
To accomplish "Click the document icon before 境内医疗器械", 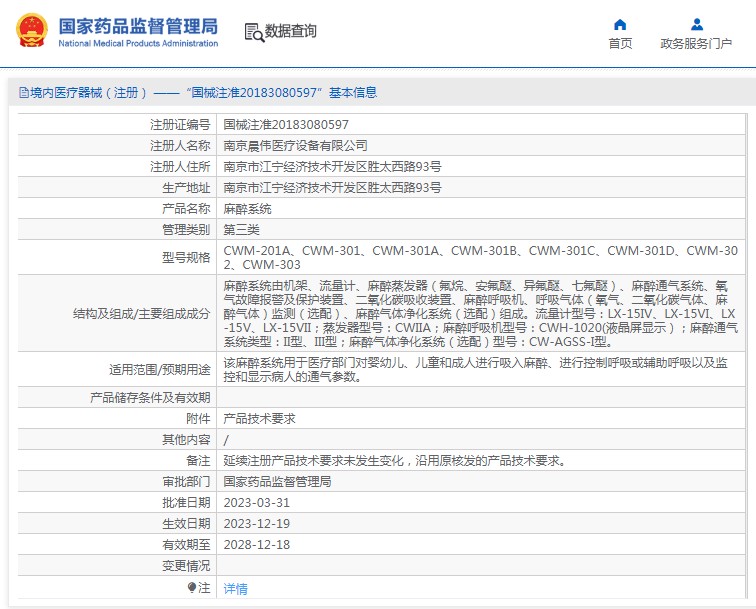I will coord(22,93).
